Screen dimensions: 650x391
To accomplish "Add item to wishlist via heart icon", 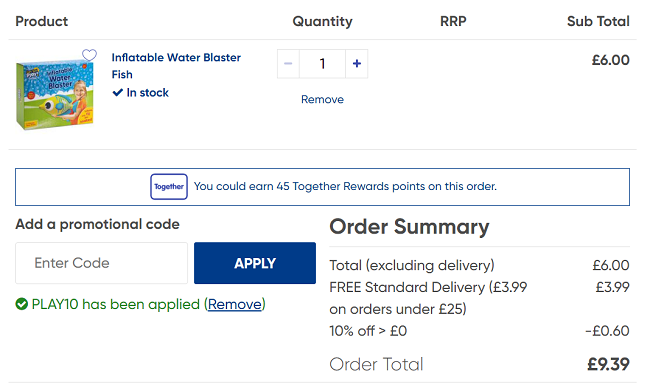I will (89, 55).
